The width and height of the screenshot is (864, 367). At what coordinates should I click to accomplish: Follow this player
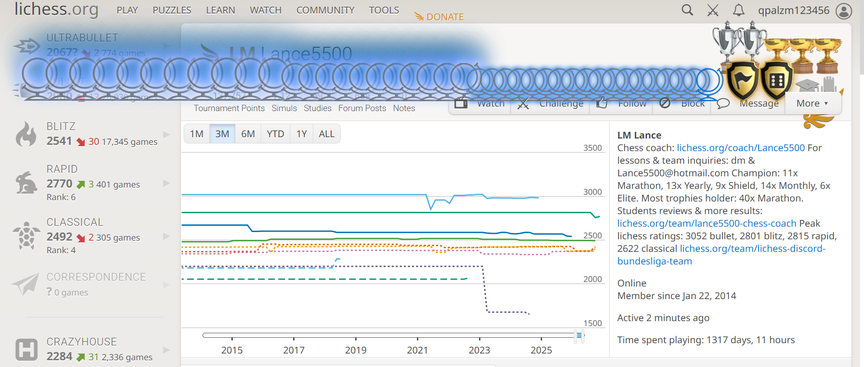[x=622, y=103]
